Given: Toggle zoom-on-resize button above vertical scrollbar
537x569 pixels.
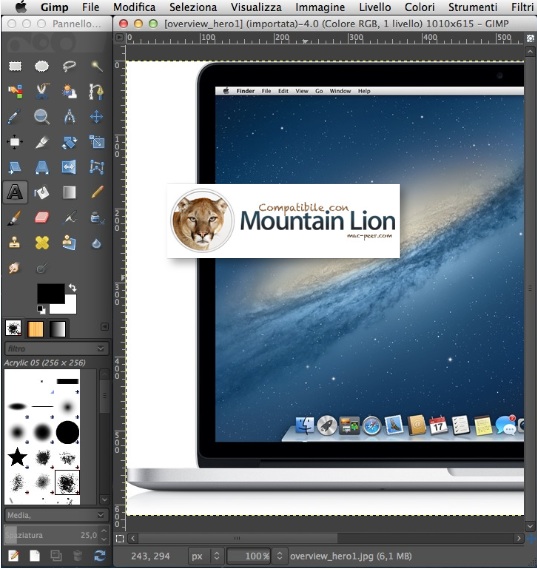Looking at the screenshot, I should [530, 38].
